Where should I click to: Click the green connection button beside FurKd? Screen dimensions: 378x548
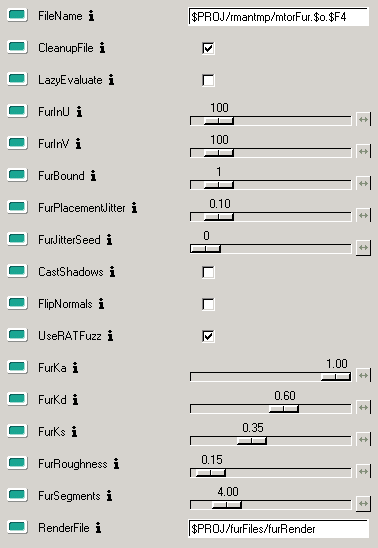tap(17, 399)
